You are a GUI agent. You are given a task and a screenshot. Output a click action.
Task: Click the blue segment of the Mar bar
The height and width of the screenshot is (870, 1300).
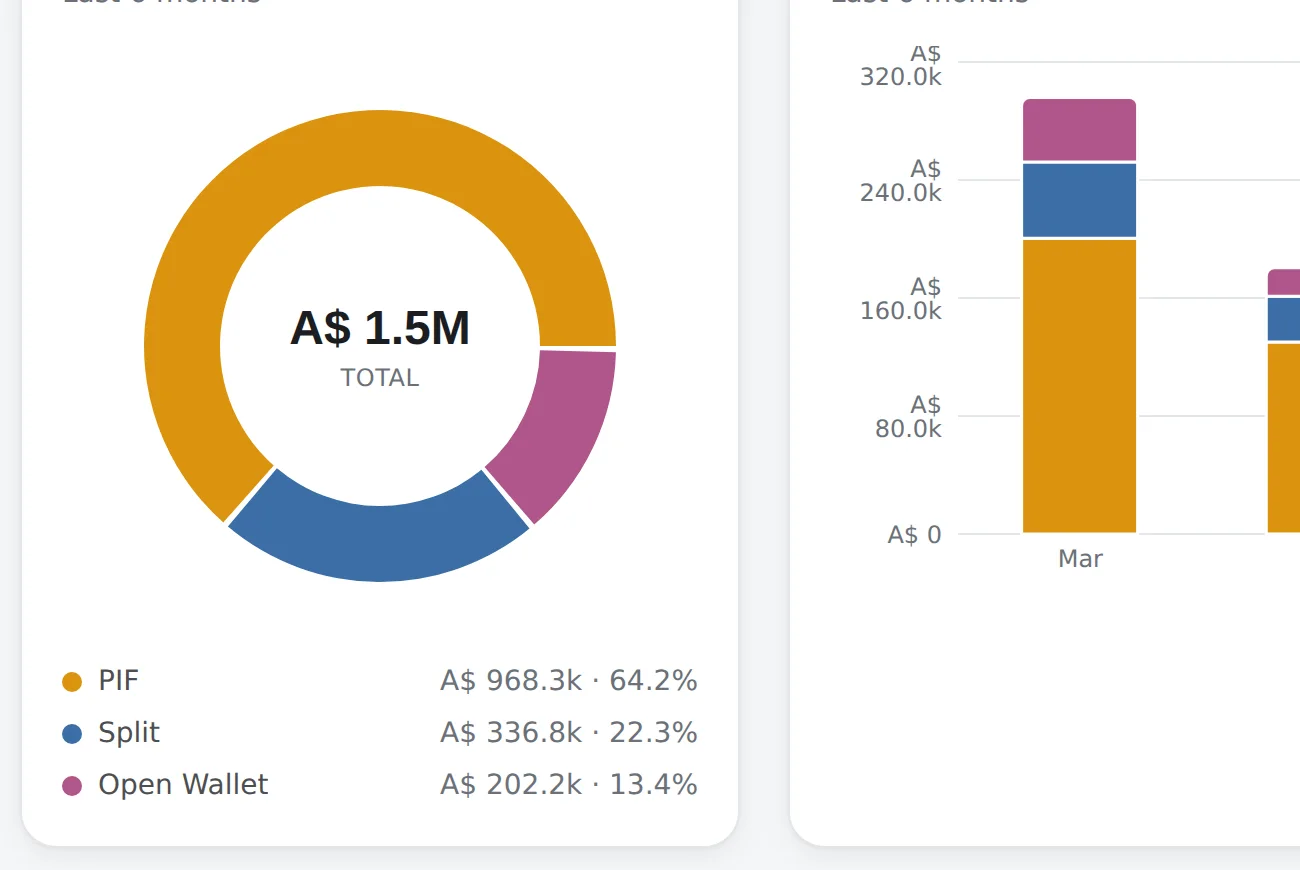(x=1080, y=200)
